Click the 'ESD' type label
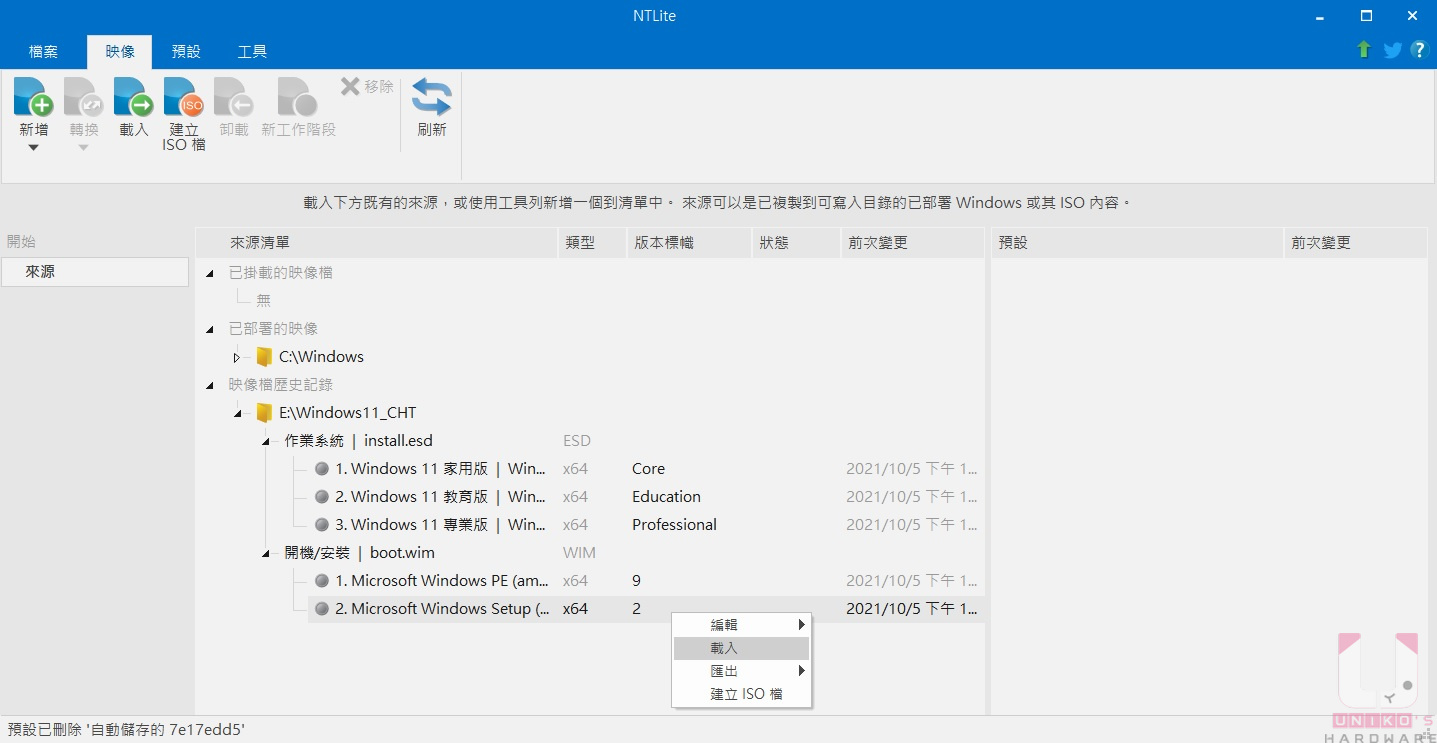Viewport: 1437px width, 743px height. point(577,441)
